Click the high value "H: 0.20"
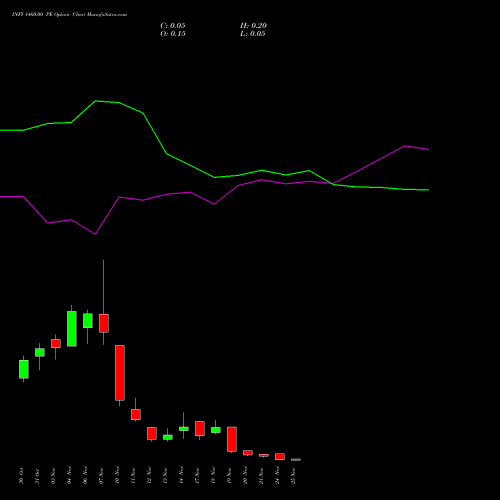Screen dimensions: 500x500 tap(253, 26)
